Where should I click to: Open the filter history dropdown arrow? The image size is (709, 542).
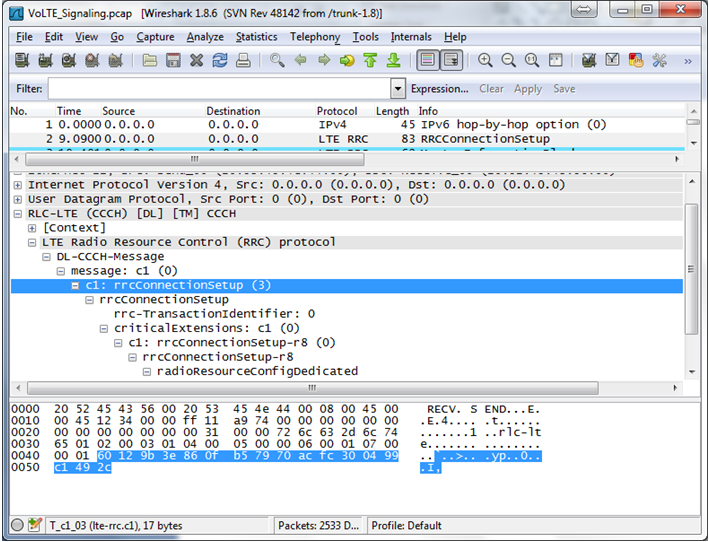[x=398, y=89]
